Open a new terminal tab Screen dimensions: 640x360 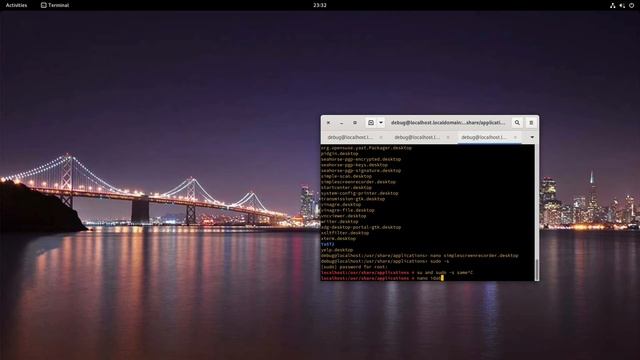[x=371, y=122]
